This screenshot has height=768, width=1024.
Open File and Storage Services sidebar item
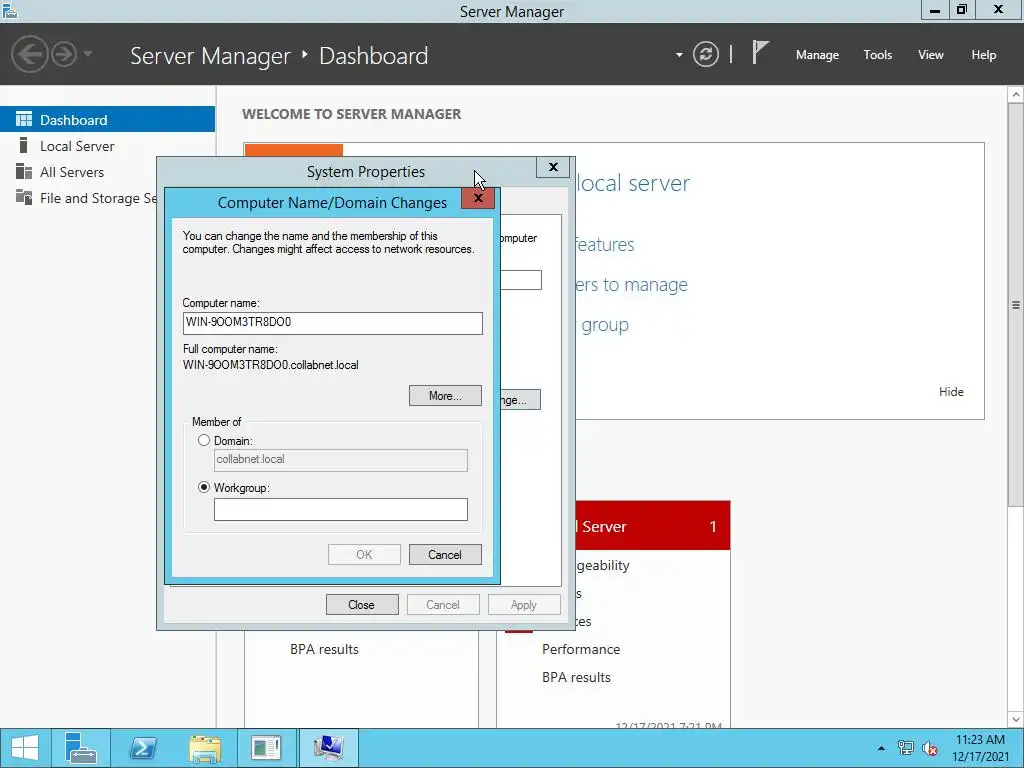point(78,198)
